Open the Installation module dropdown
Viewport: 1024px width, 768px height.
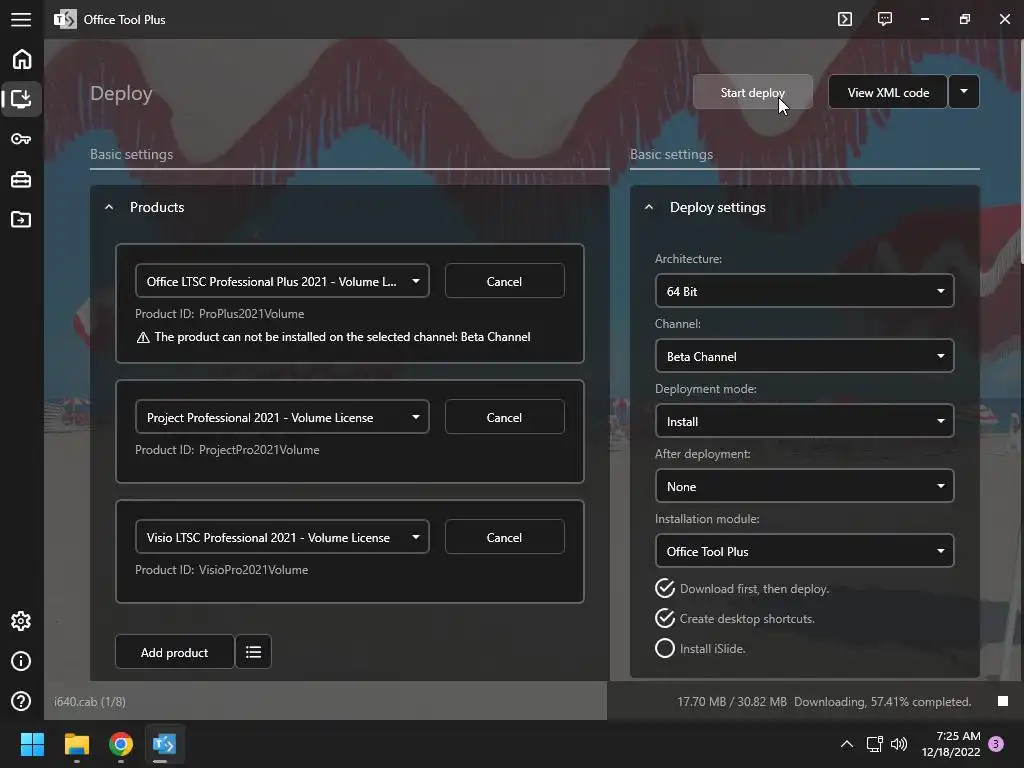[x=804, y=551]
